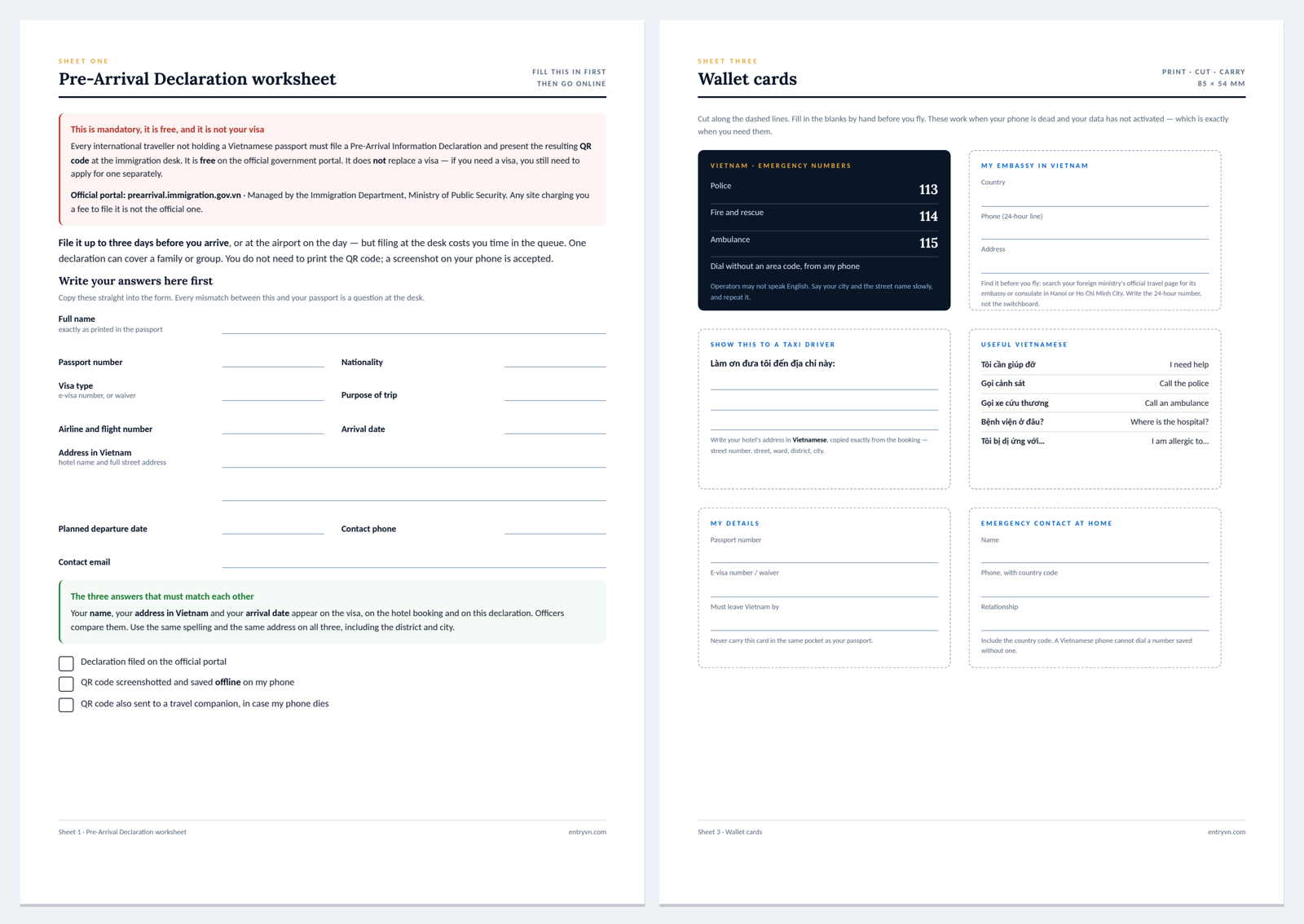This screenshot has width=1304, height=924.
Task: Click the Police 113 emergency row
Action: coord(824,189)
